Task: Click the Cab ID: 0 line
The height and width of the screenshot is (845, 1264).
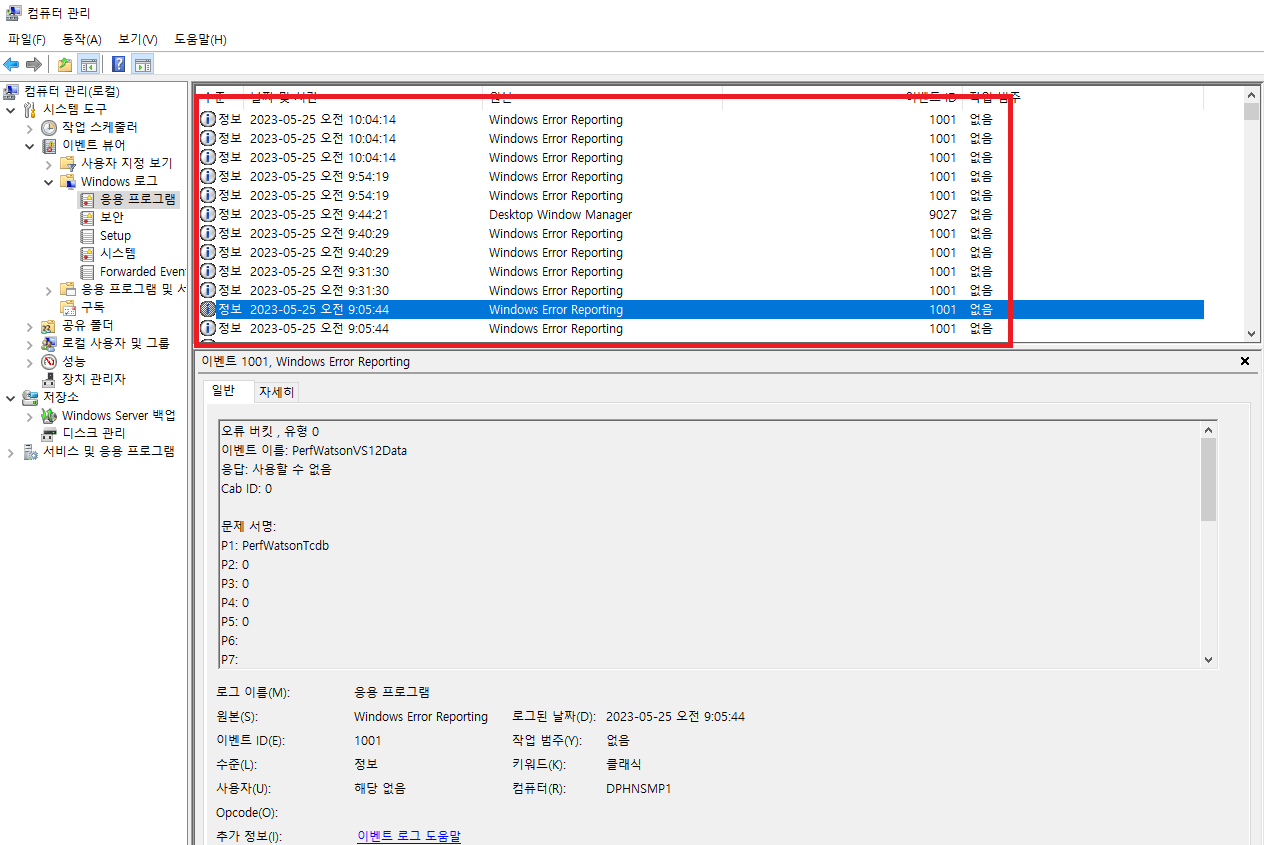Action: pyautogui.click(x=246, y=488)
